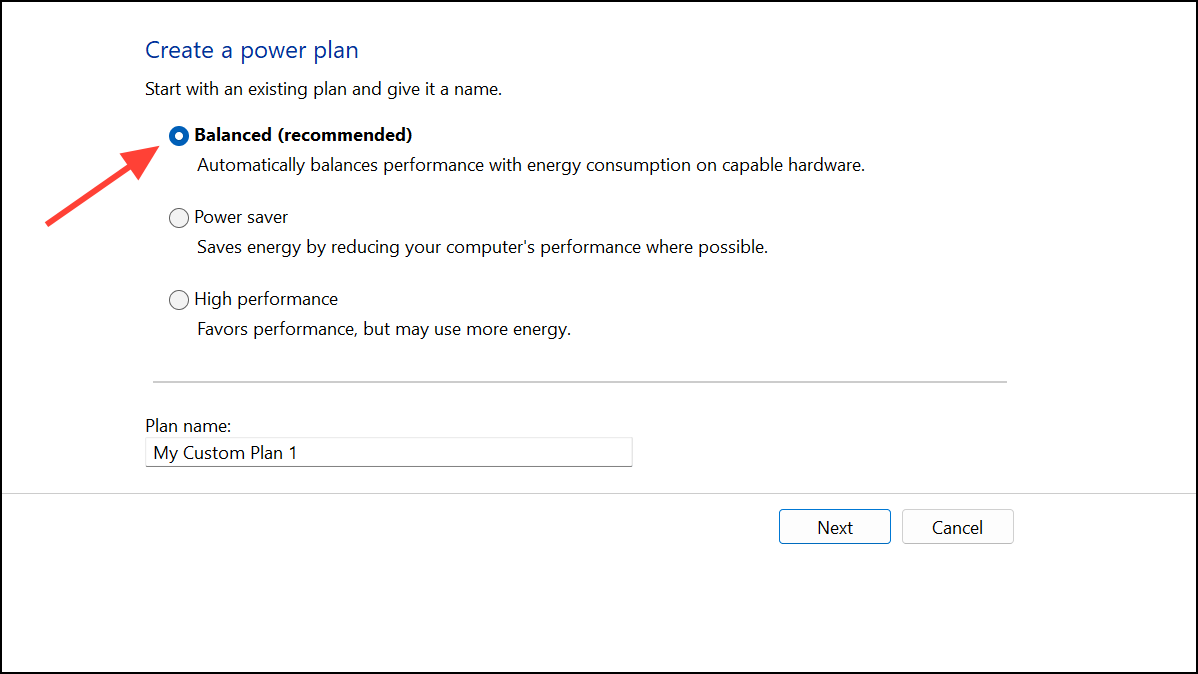1198x674 pixels.
Task: Click the "Power saver" label text
Action: click(241, 217)
